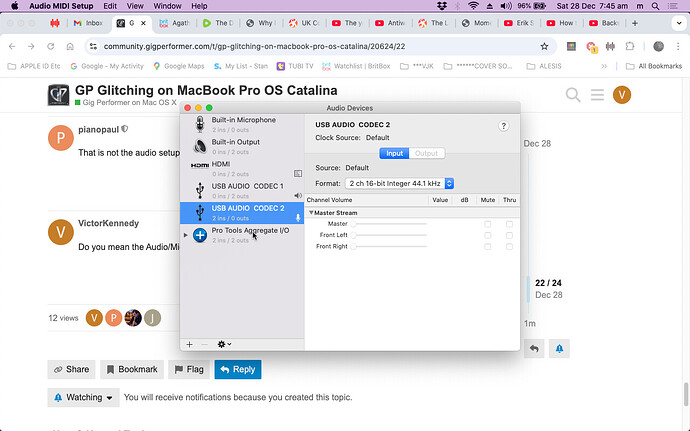This screenshot has width=690, height=431.
Task: Open the Apple menu
Action: pos(15,6)
